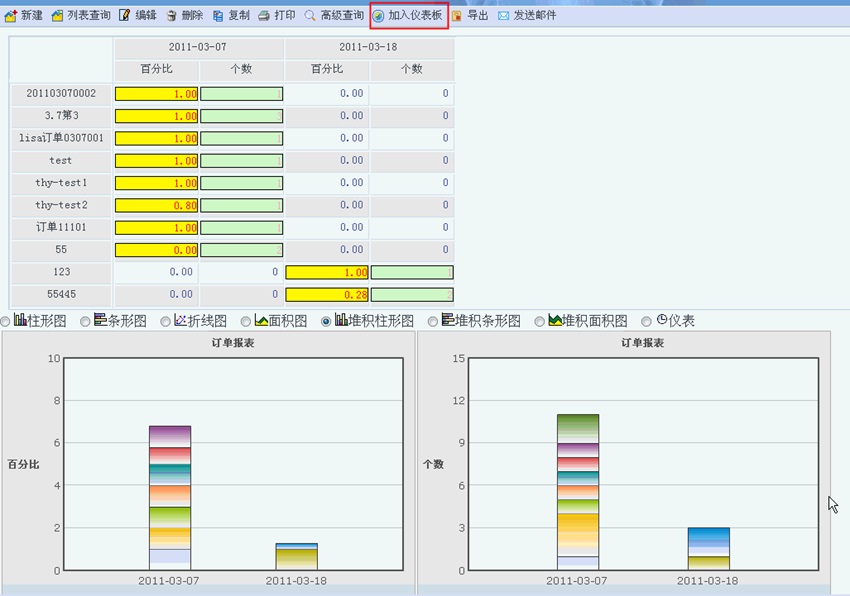Click the 2011-03-07 column header
The height and width of the screenshot is (596, 850).
pos(198,47)
